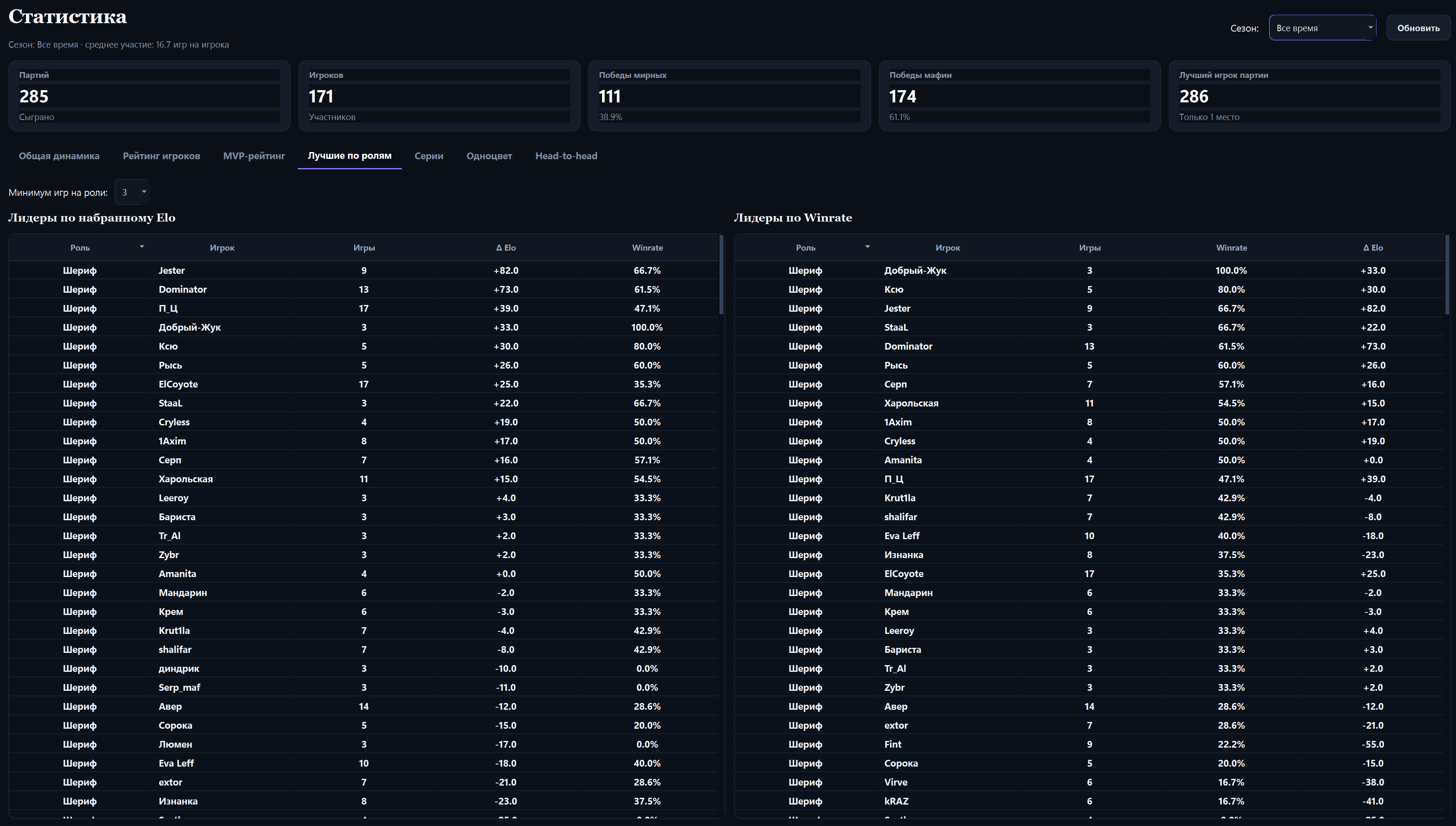Sort Winrate table by Δ Elo header

pos(1373,248)
